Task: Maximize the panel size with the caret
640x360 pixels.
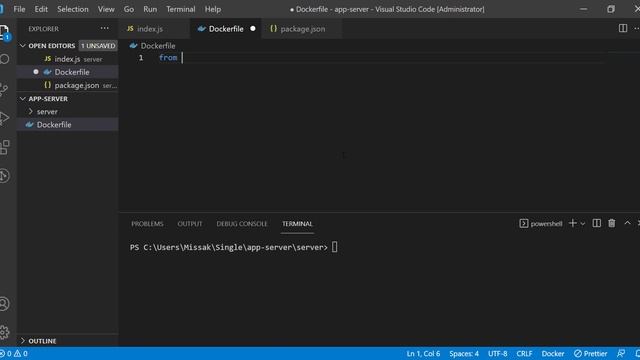Action: click(627, 223)
